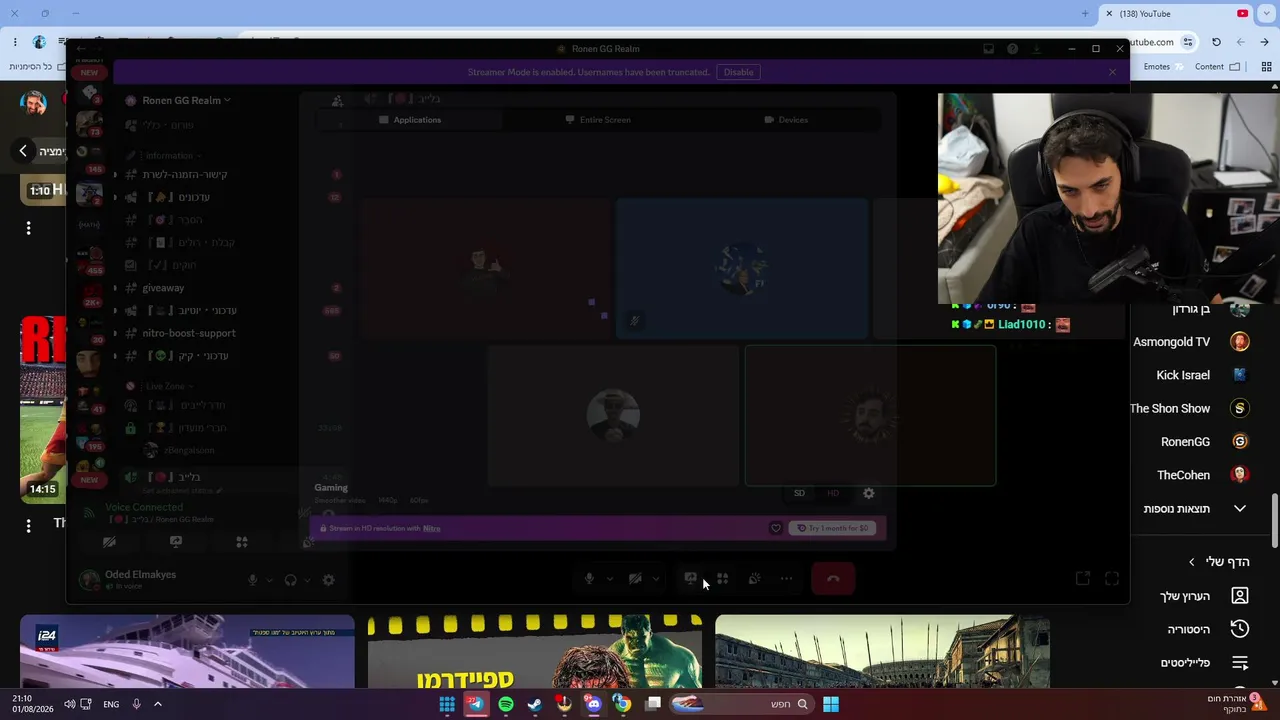This screenshot has width=1280, height=720.
Task: Open help icon in Discord title bar
Action: (x=1013, y=49)
